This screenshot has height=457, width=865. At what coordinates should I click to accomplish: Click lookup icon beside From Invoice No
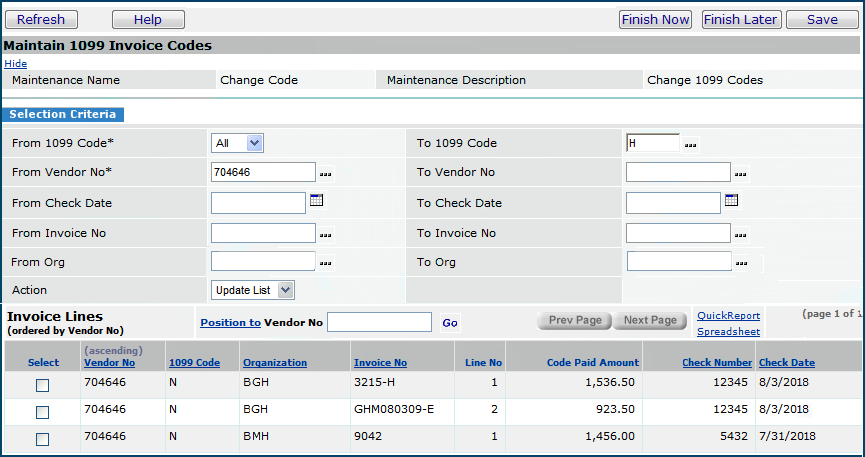pos(325,235)
